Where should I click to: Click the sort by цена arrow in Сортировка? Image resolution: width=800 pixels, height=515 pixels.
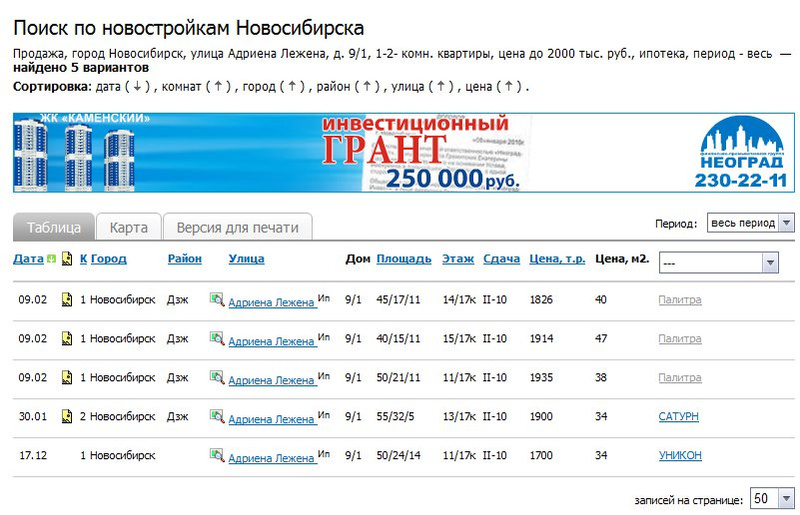(x=509, y=86)
